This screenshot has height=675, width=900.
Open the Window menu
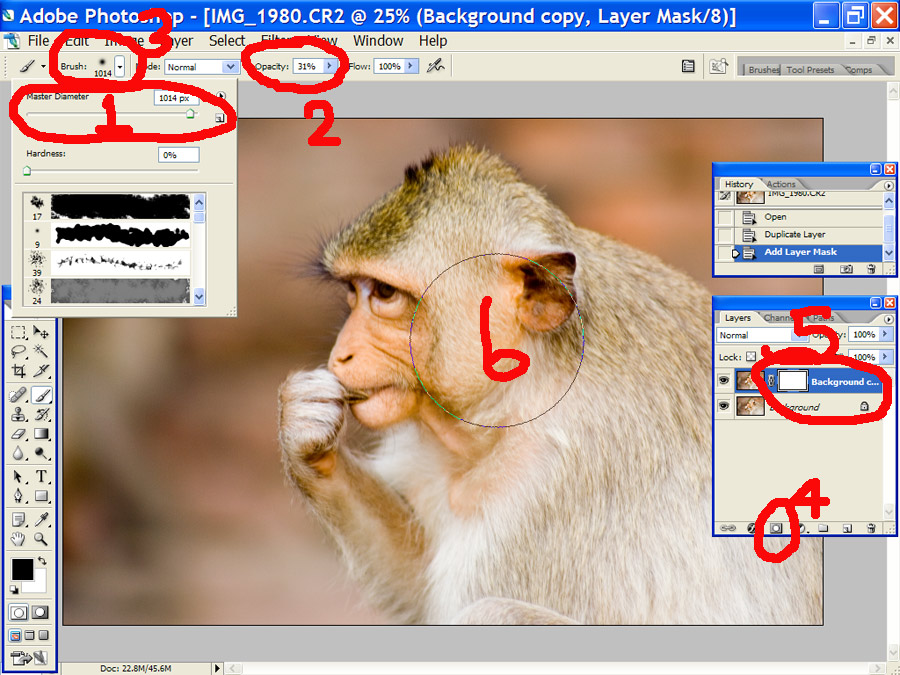pyautogui.click(x=378, y=41)
